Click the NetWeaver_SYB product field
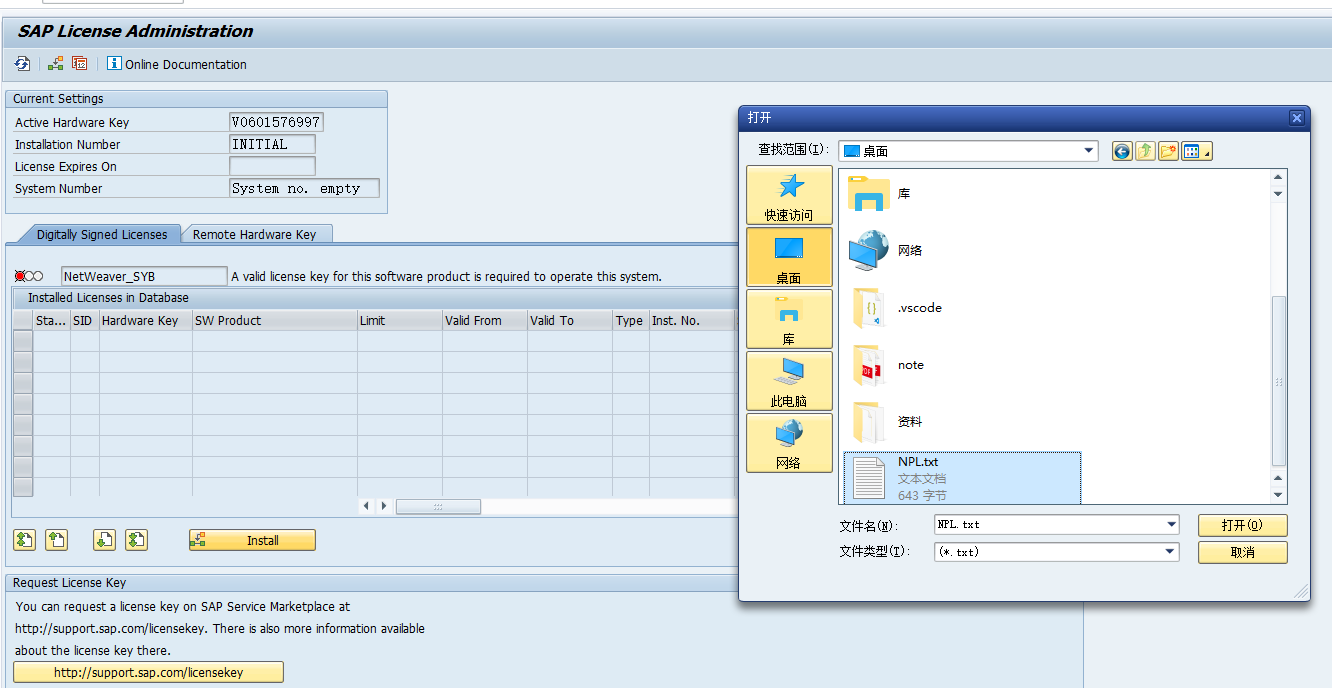 point(144,276)
